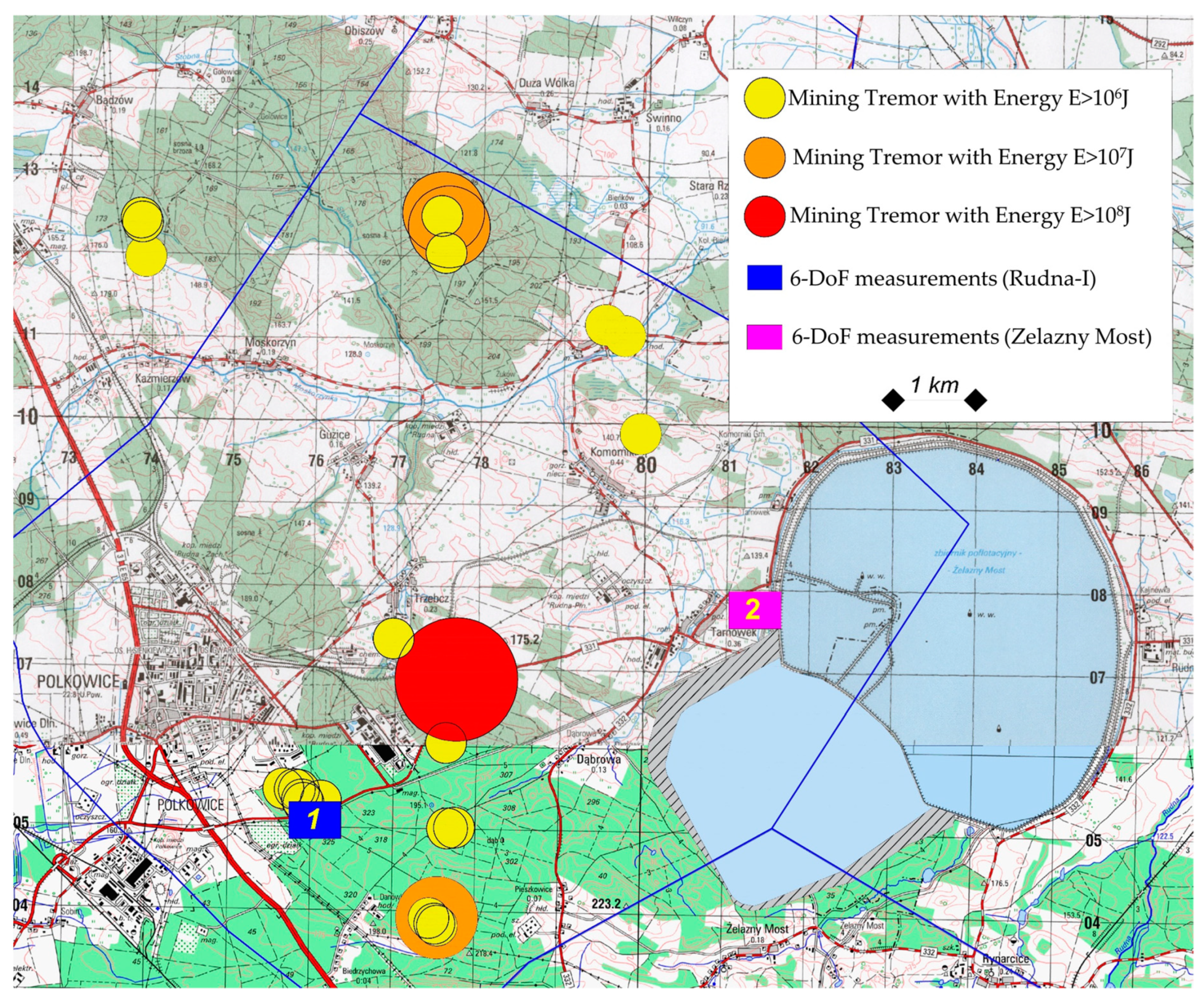Click the left diamond of scale bar
This screenshot has width=1204, height=1006.
click(x=893, y=400)
